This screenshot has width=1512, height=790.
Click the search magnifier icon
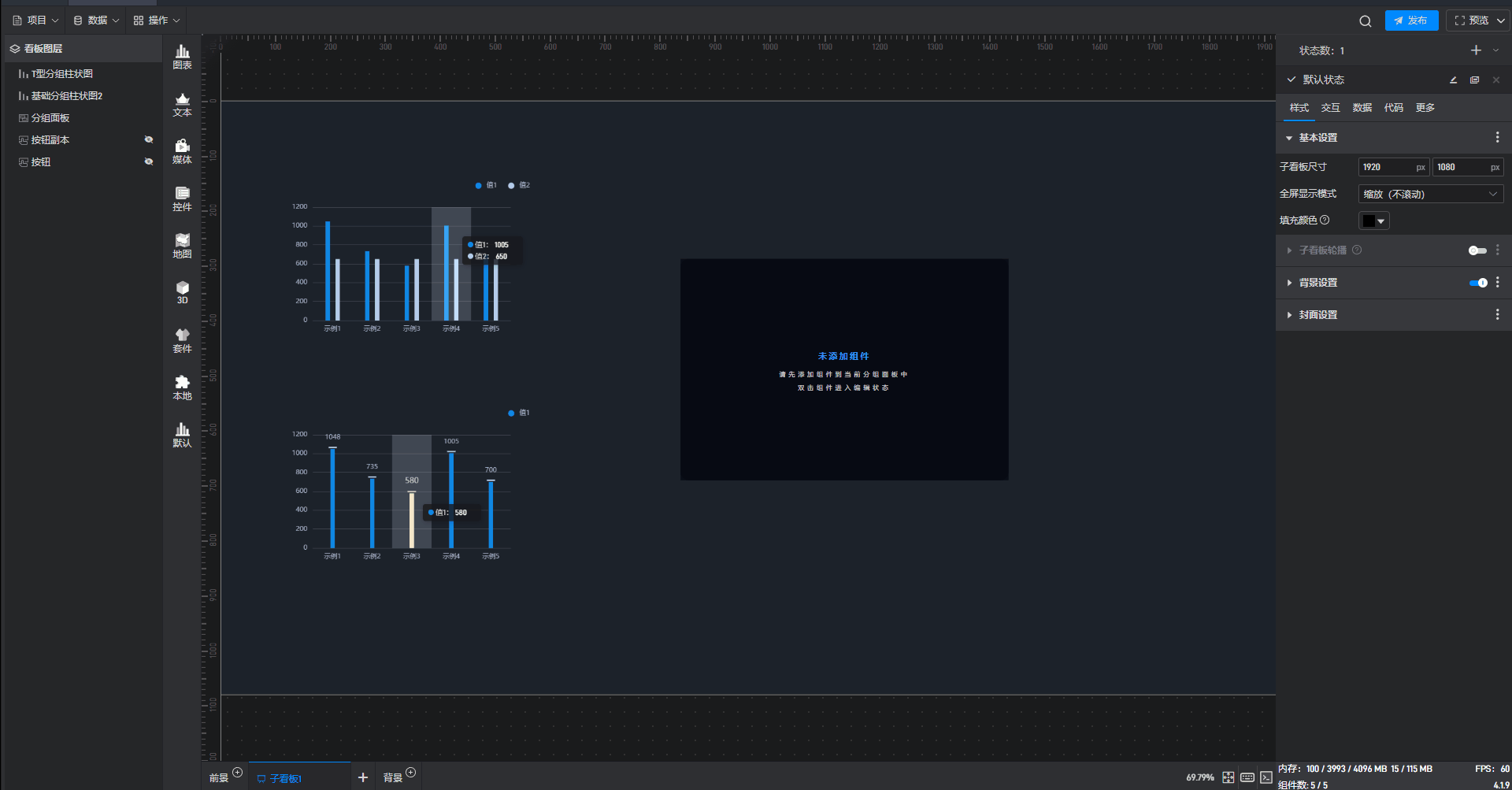click(1365, 21)
